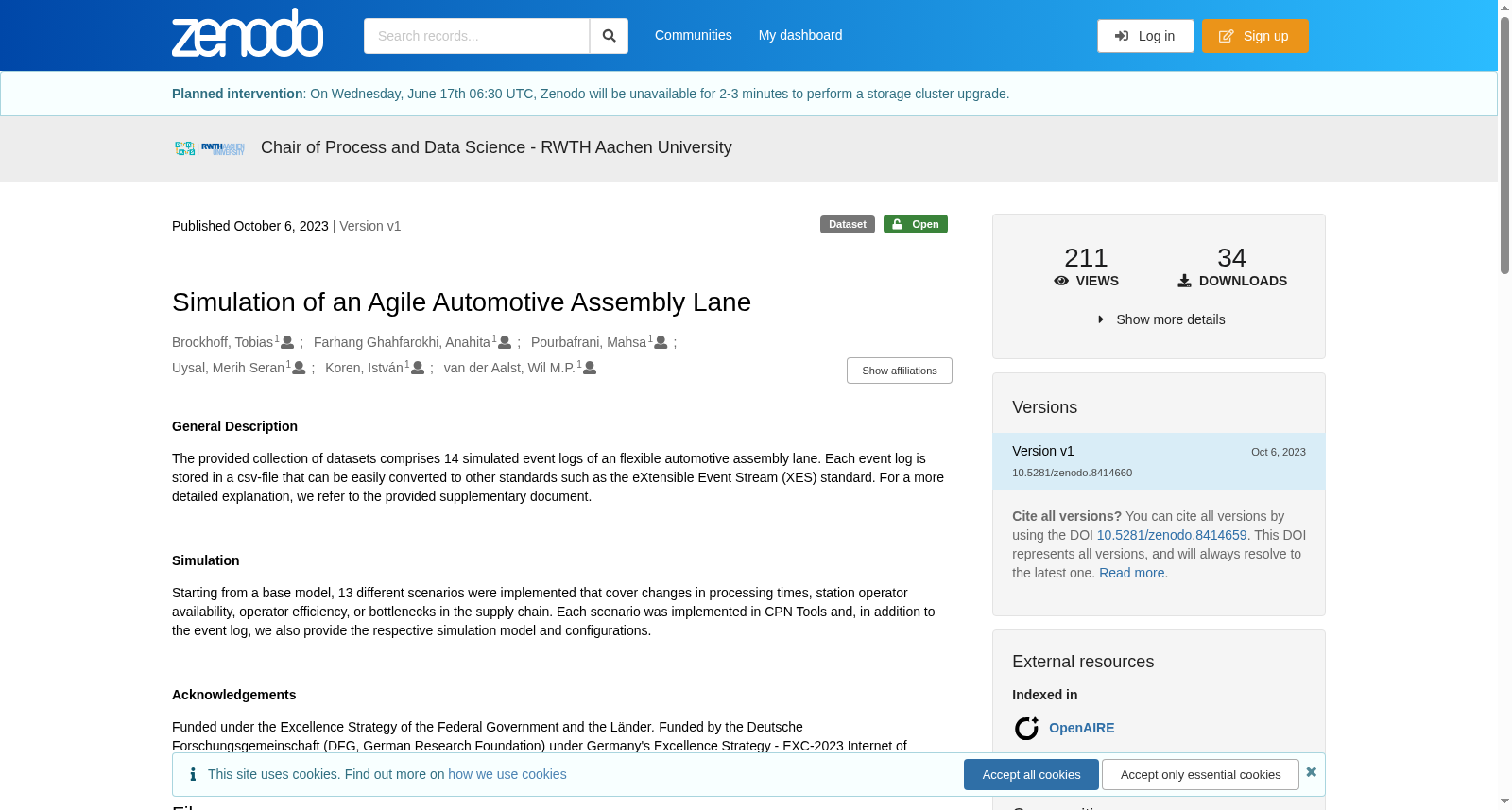The height and width of the screenshot is (810, 1512).
Task: Open the Communities menu item
Action: tap(694, 35)
